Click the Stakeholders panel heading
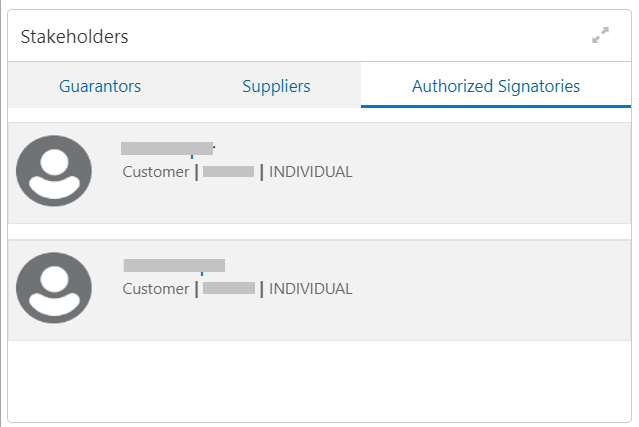The image size is (639, 427). pyautogui.click(x=75, y=37)
